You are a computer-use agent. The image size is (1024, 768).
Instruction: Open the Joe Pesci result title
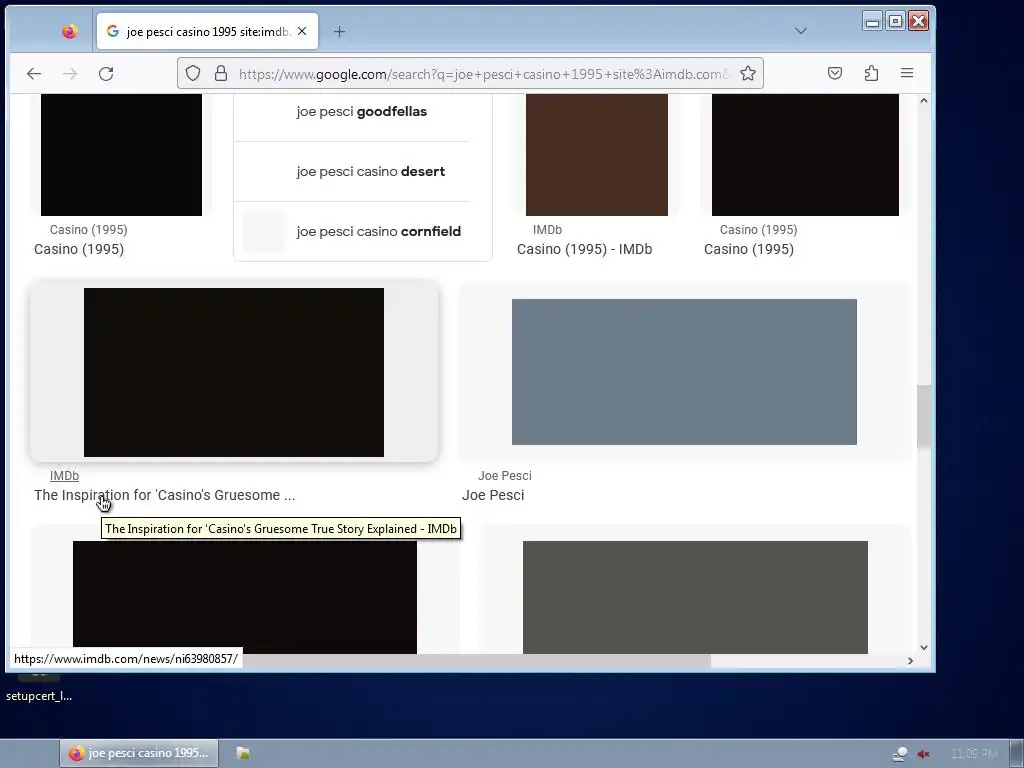click(x=493, y=495)
